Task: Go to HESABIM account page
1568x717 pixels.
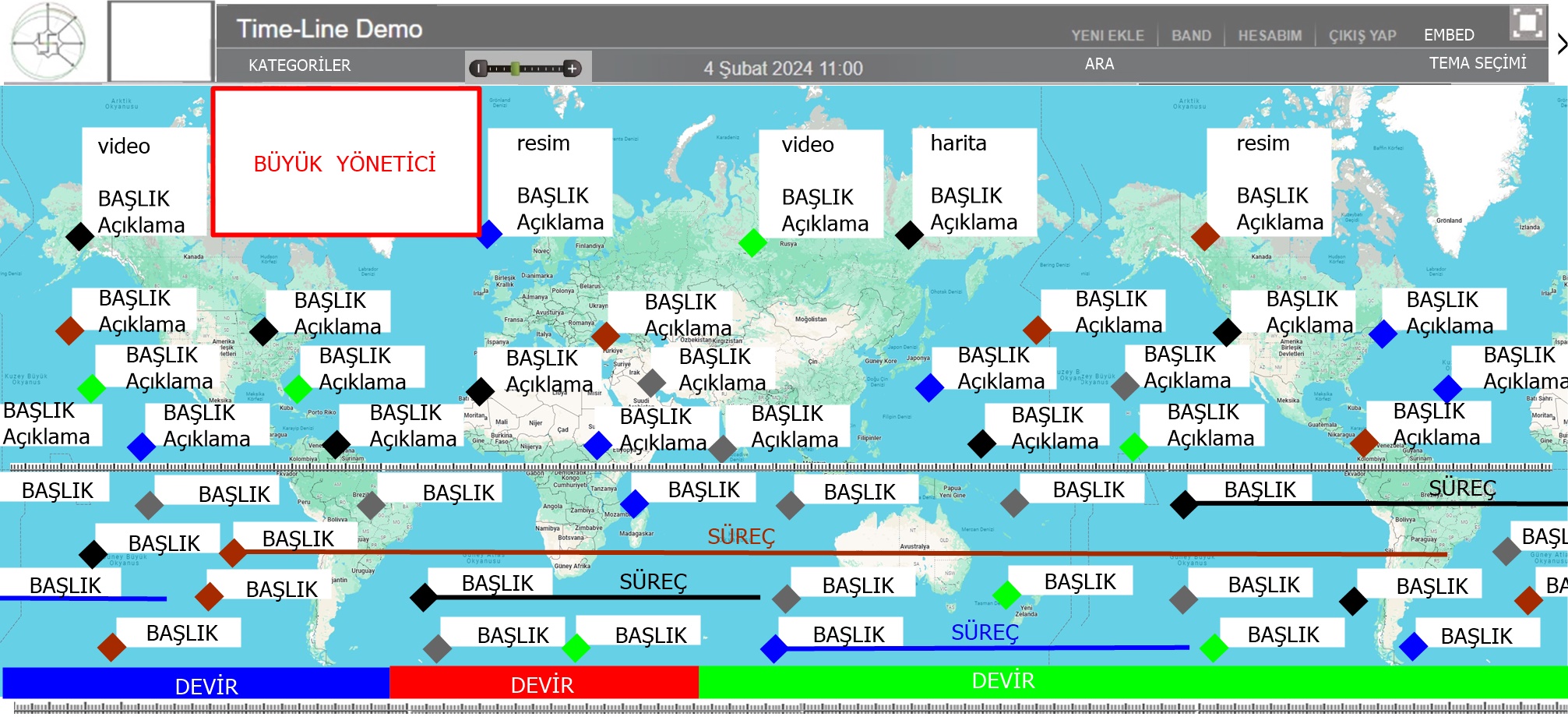Action: 1270,36
